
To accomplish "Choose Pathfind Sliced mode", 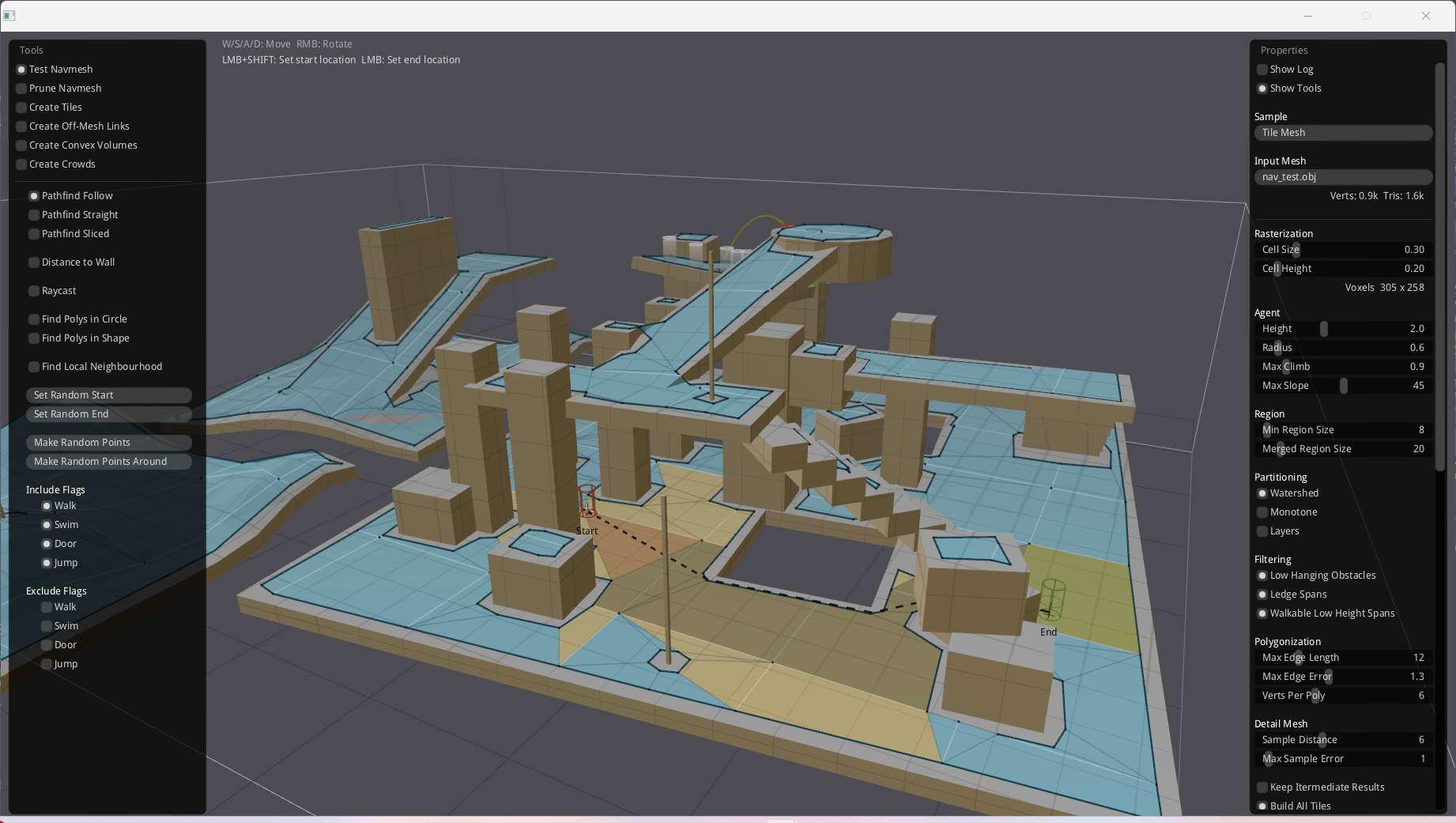I will point(70,234).
